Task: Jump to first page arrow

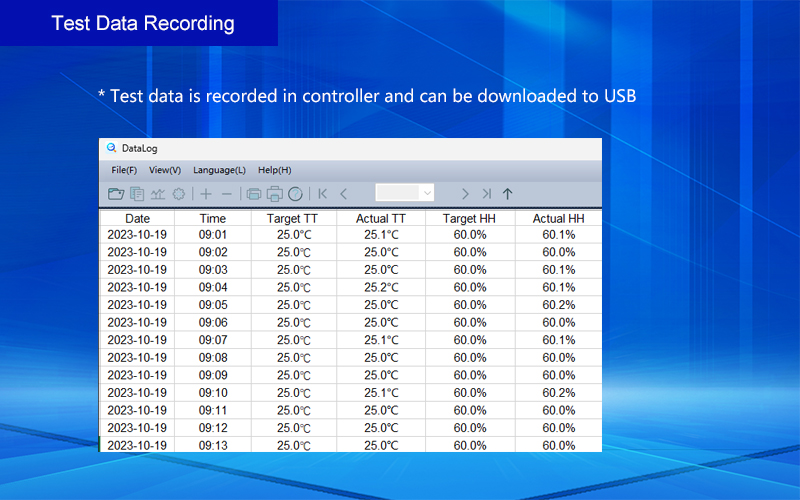Action: (x=322, y=194)
